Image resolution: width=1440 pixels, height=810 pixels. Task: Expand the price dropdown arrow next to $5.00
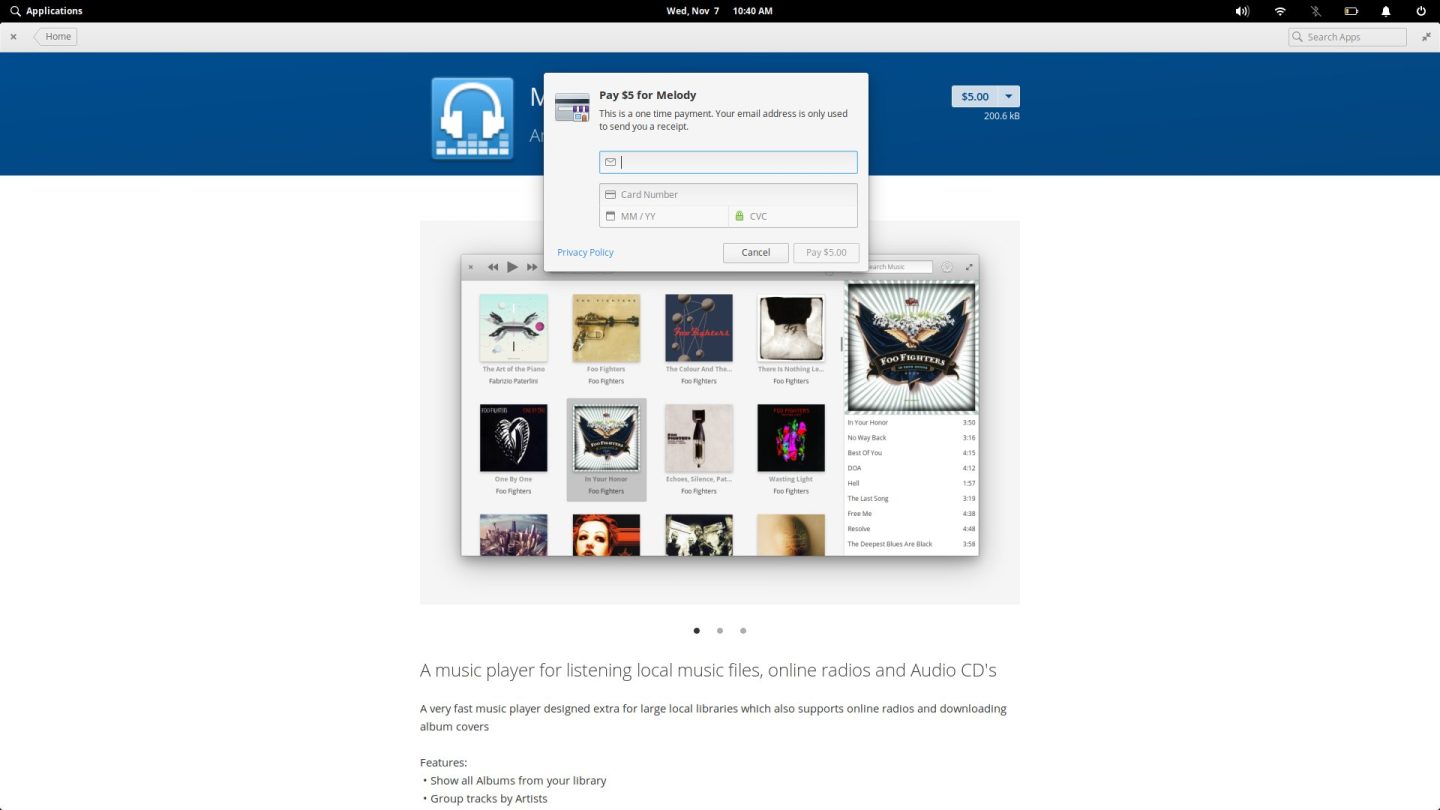[1009, 97]
